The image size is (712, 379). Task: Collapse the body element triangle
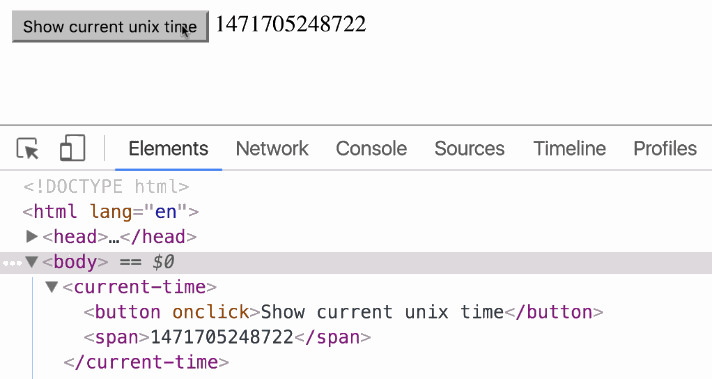click(x=31, y=262)
